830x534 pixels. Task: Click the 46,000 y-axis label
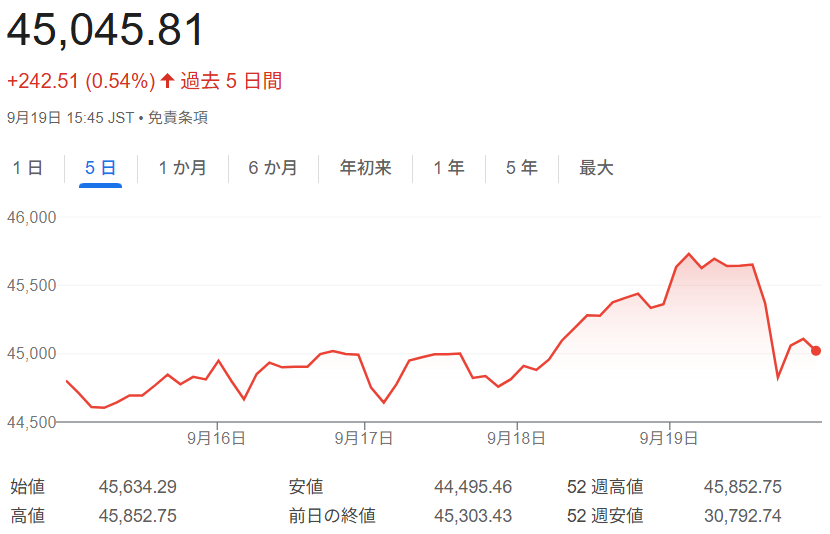(x=31, y=217)
